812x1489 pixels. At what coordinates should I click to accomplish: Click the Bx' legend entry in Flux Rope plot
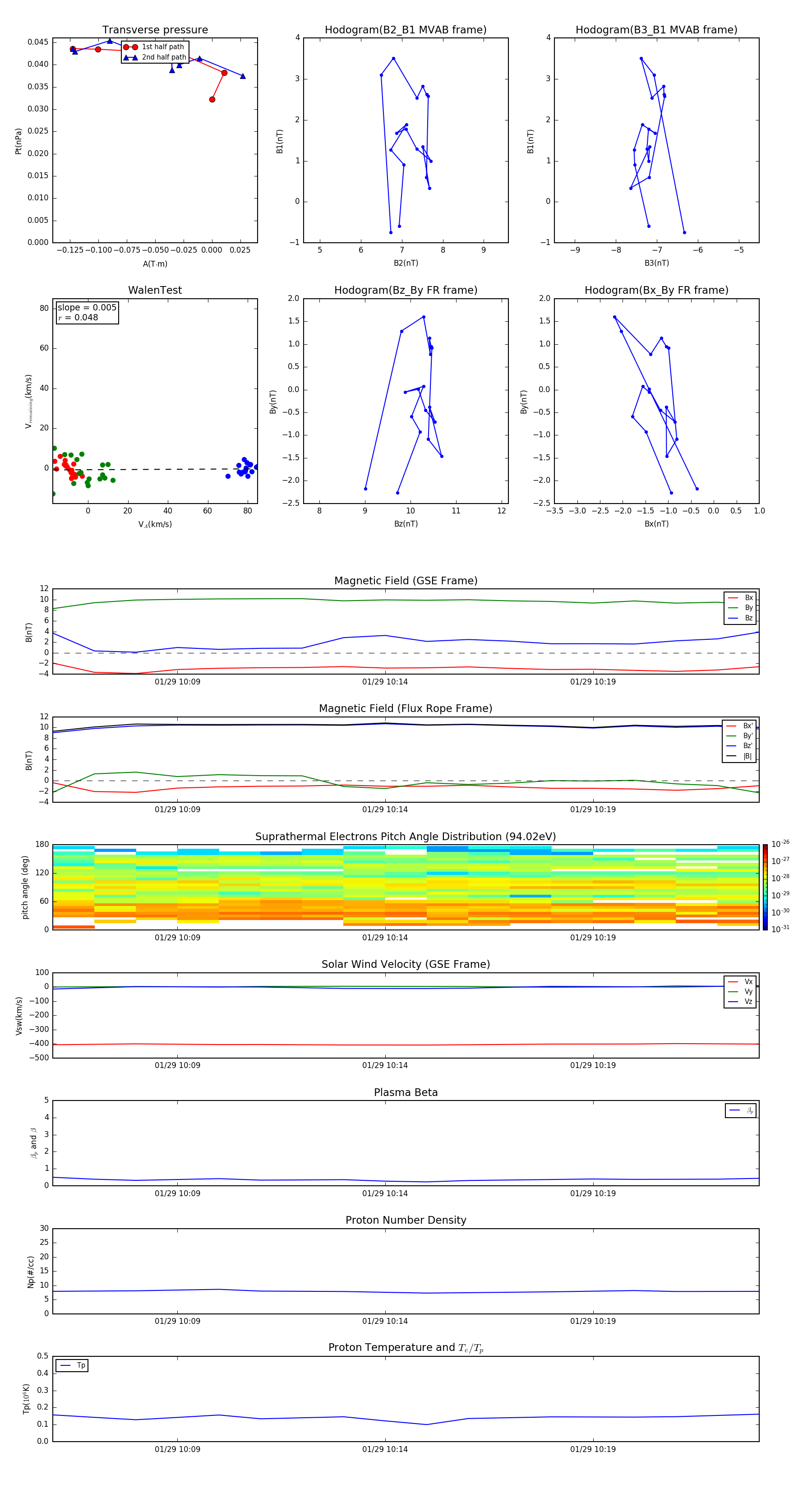pos(739,726)
